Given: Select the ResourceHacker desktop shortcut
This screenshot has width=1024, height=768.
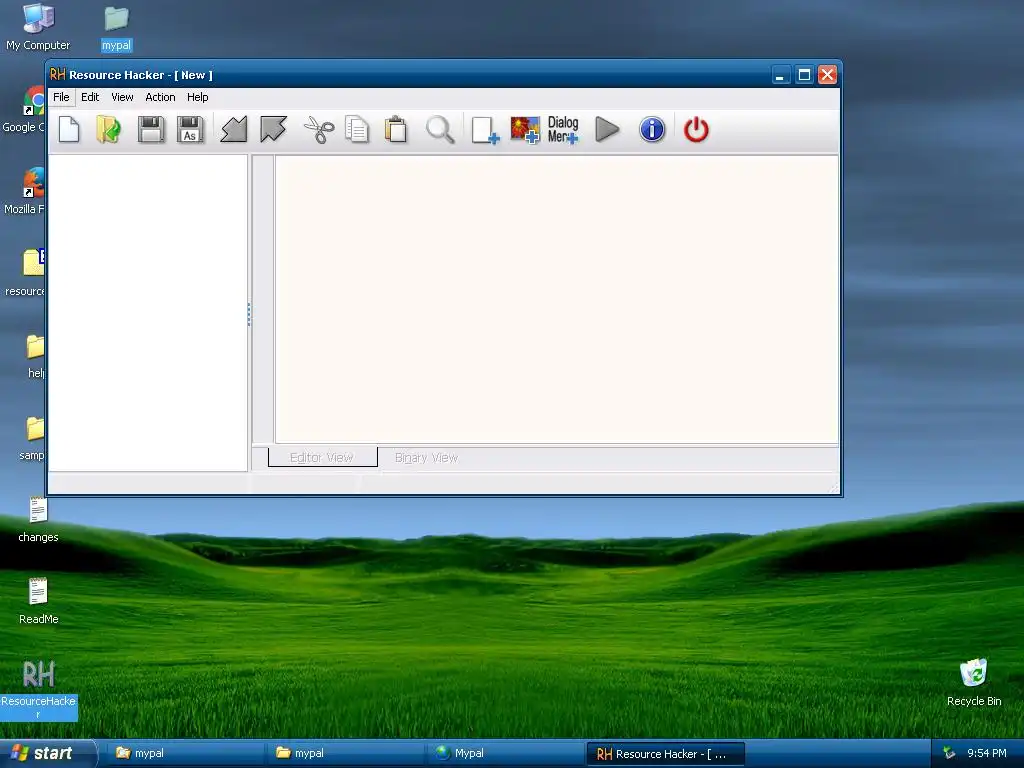Looking at the screenshot, I should (38, 690).
